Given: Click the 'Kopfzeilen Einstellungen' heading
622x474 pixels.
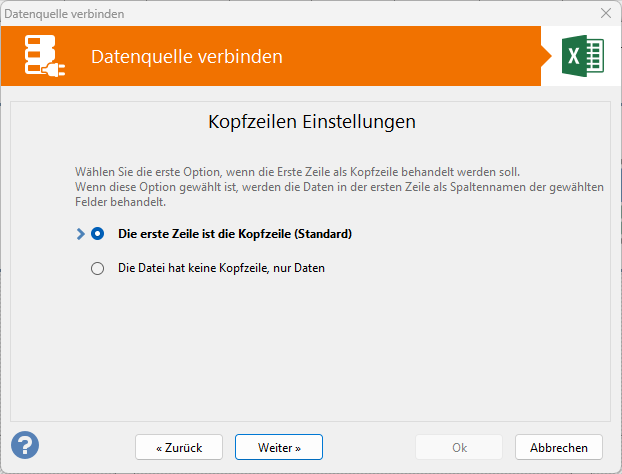Looking at the screenshot, I should (311, 123).
